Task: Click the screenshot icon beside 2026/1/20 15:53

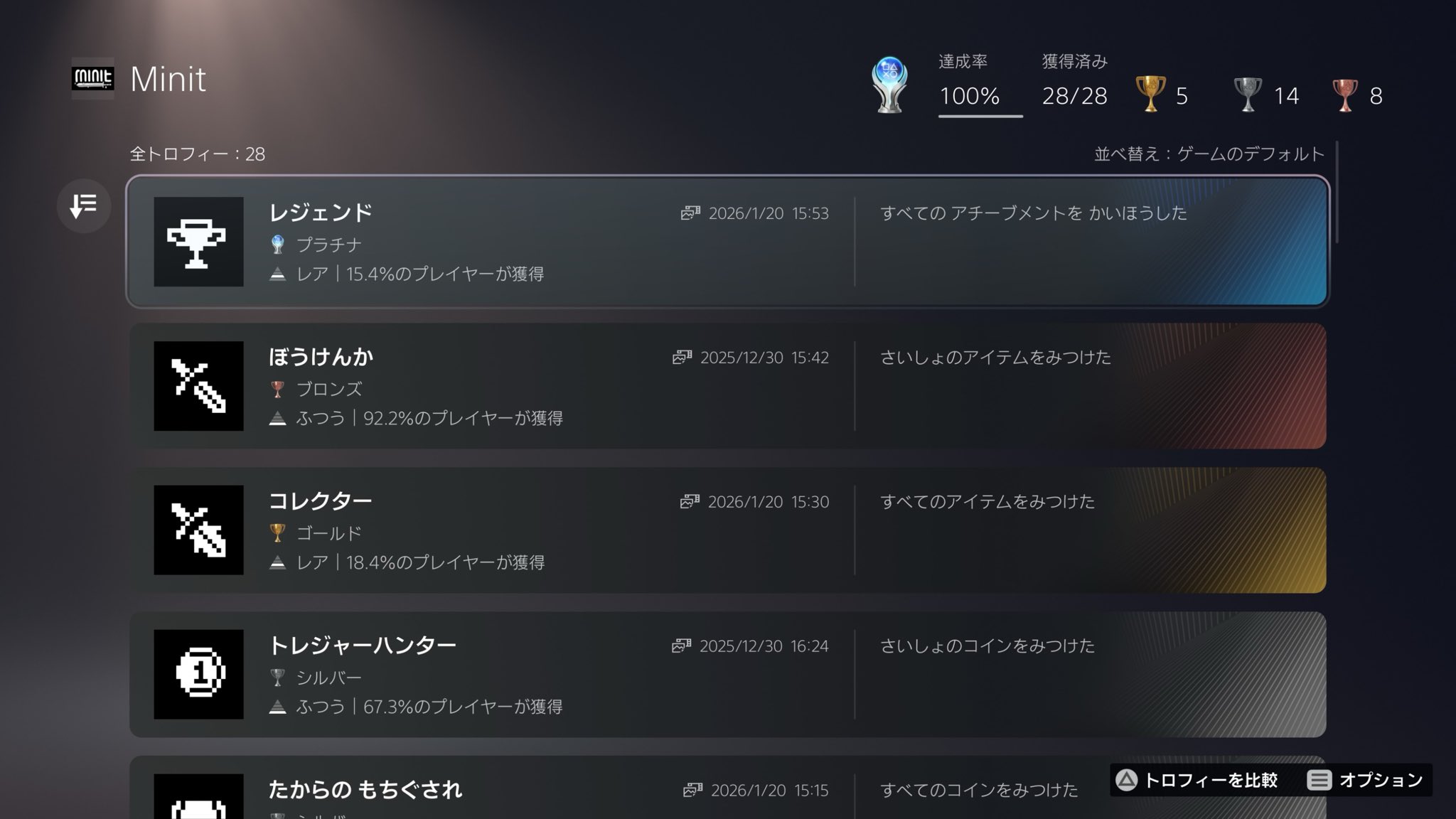Action: point(690,213)
